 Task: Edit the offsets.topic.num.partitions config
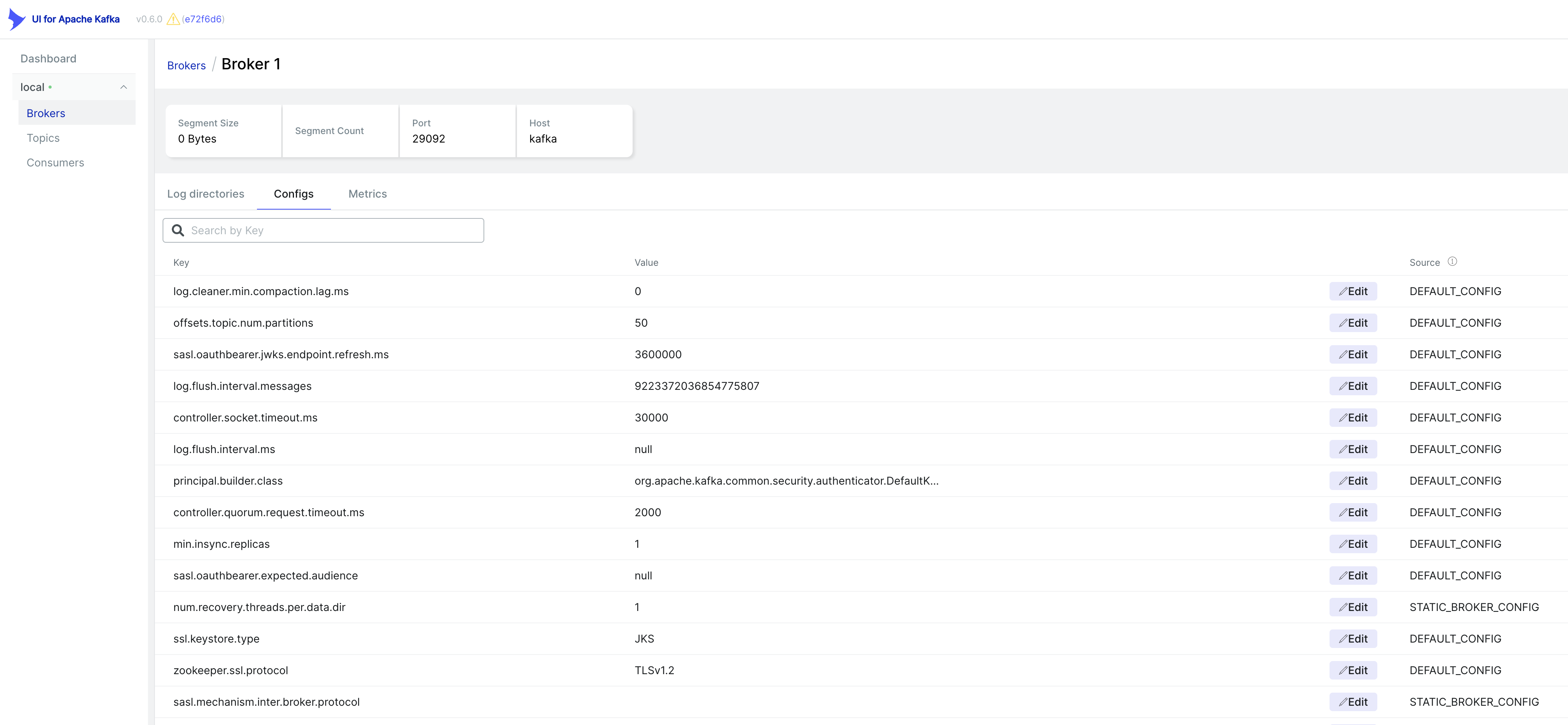pyautogui.click(x=1353, y=322)
